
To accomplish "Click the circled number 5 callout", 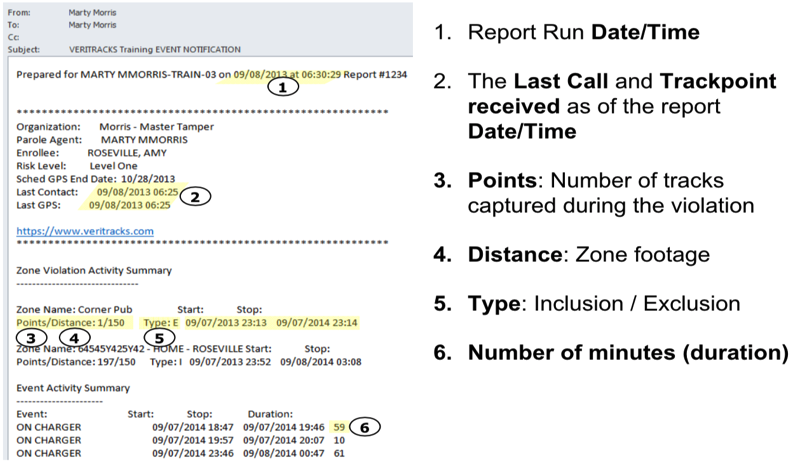I will [x=160, y=337].
